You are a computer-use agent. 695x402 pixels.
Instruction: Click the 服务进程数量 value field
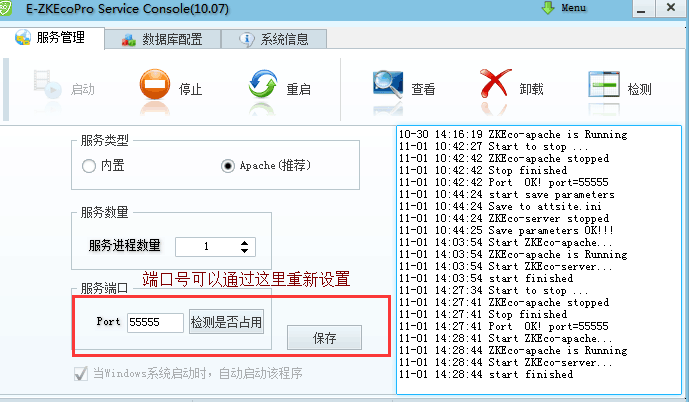tap(207, 247)
